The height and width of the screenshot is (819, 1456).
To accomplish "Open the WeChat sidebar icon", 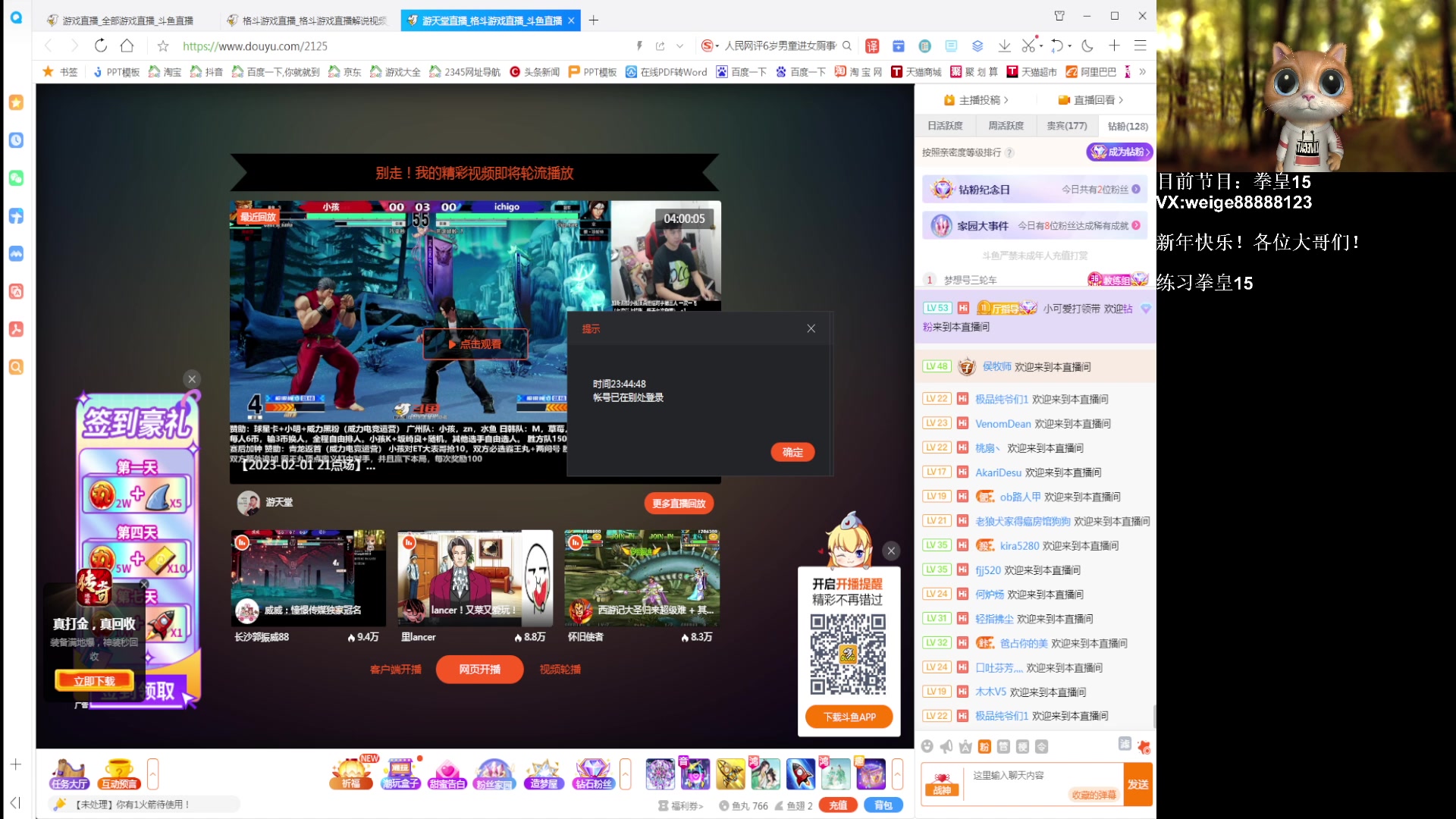I will click(16, 178).
